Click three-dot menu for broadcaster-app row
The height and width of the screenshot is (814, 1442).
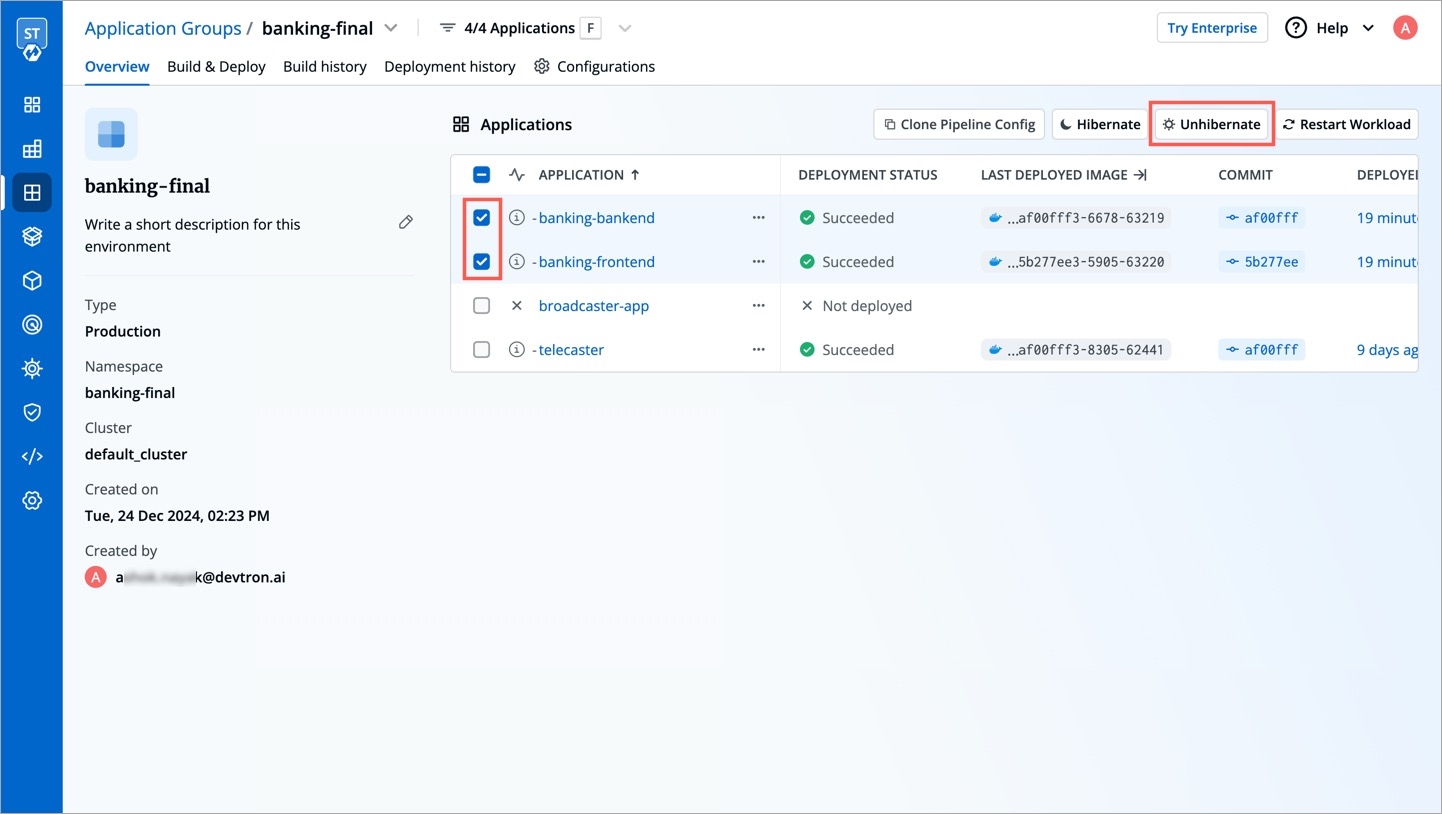tap(758, 306)
